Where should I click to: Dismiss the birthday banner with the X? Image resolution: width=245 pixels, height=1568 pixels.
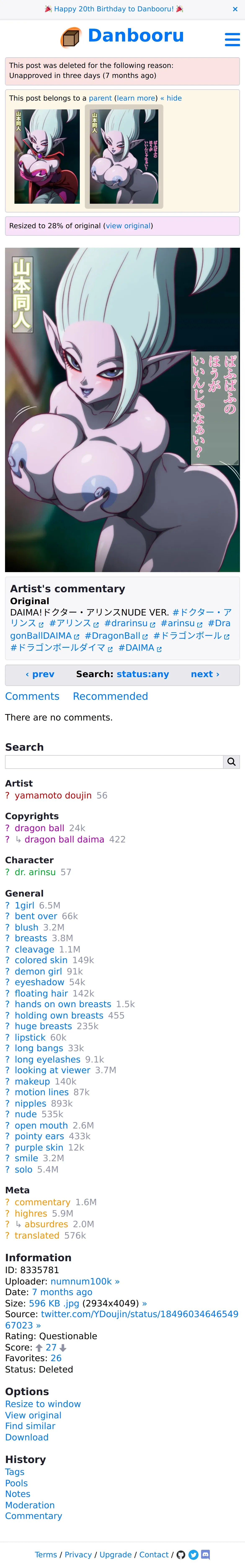pyautogui.click(x=235, y=9)
